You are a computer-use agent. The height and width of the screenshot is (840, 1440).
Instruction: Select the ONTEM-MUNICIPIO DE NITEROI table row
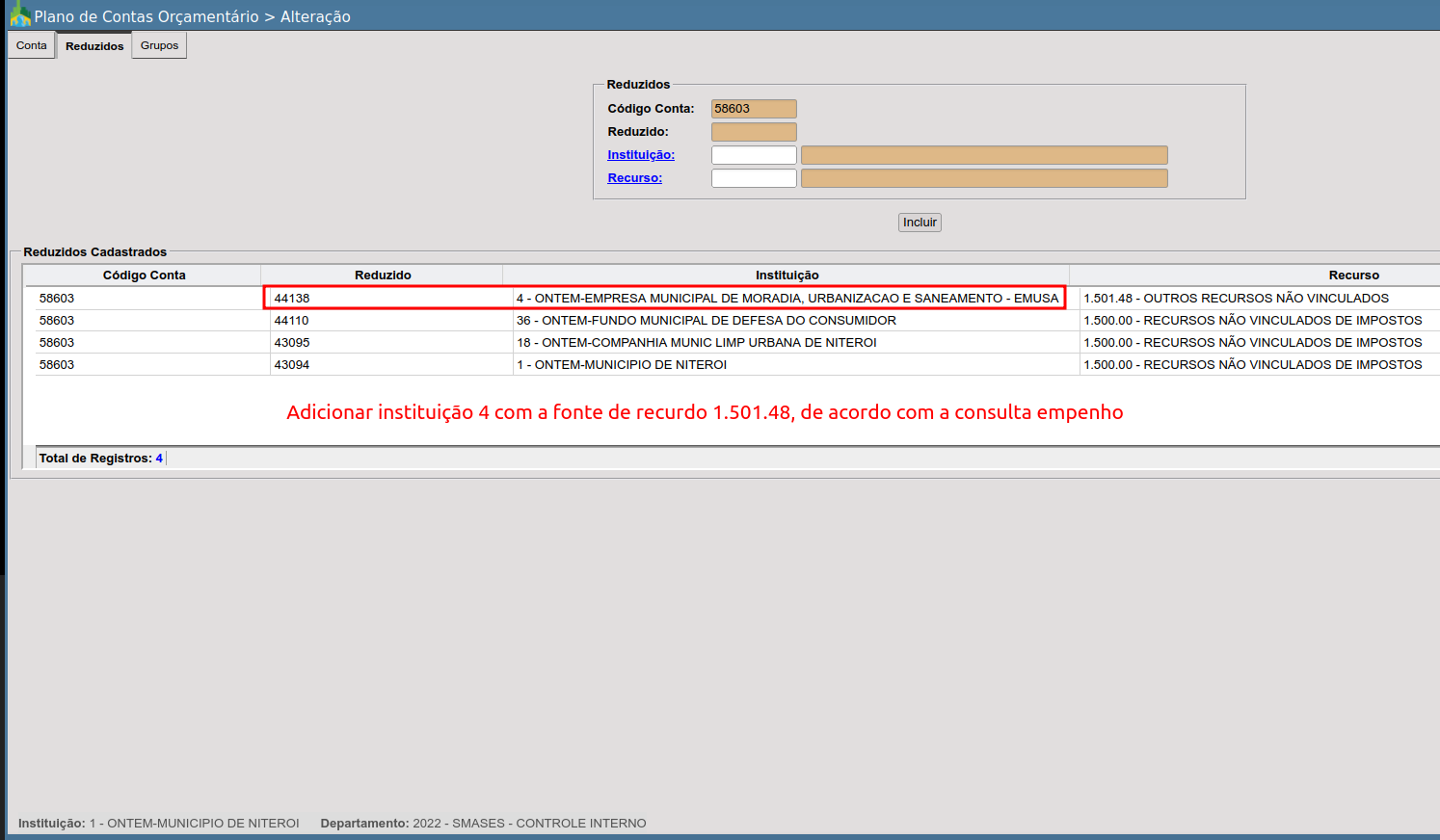tap(622, 365)
